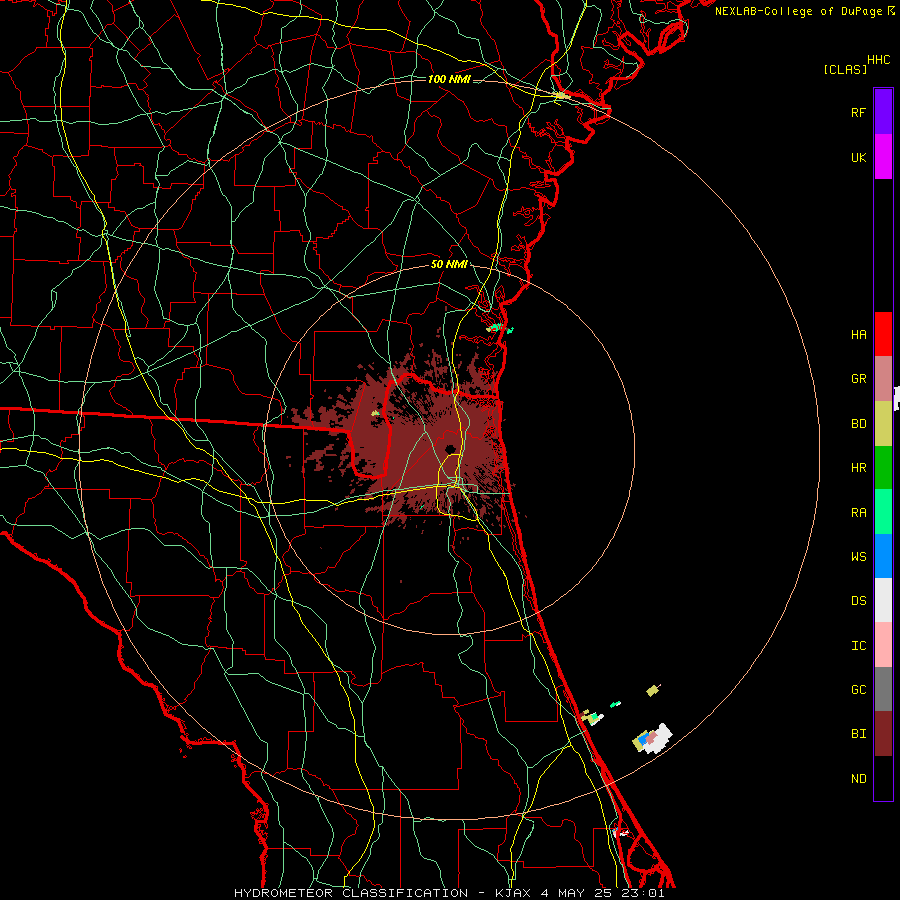Click the DS legend label
The image size is (900, 900).
click(858, 601)
